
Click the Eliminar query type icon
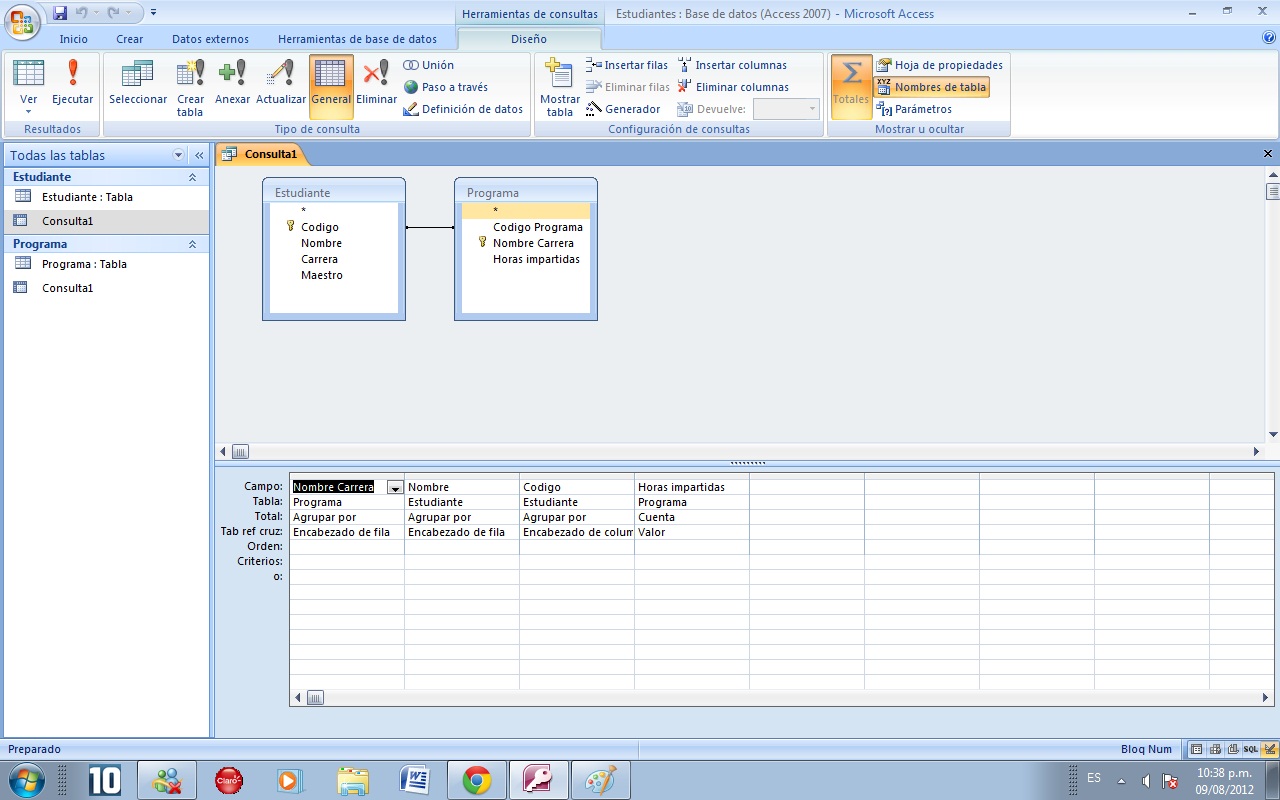click(376, 84)
